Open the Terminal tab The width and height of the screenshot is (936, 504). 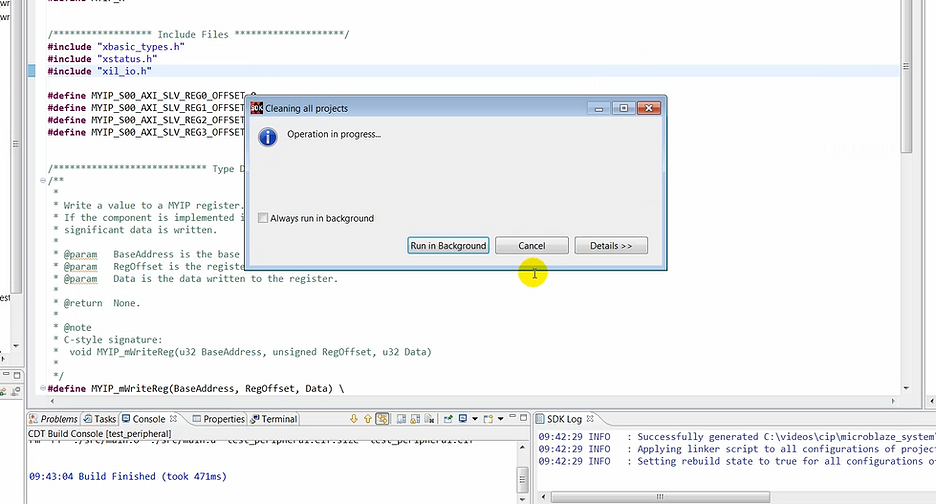[279, 419]
